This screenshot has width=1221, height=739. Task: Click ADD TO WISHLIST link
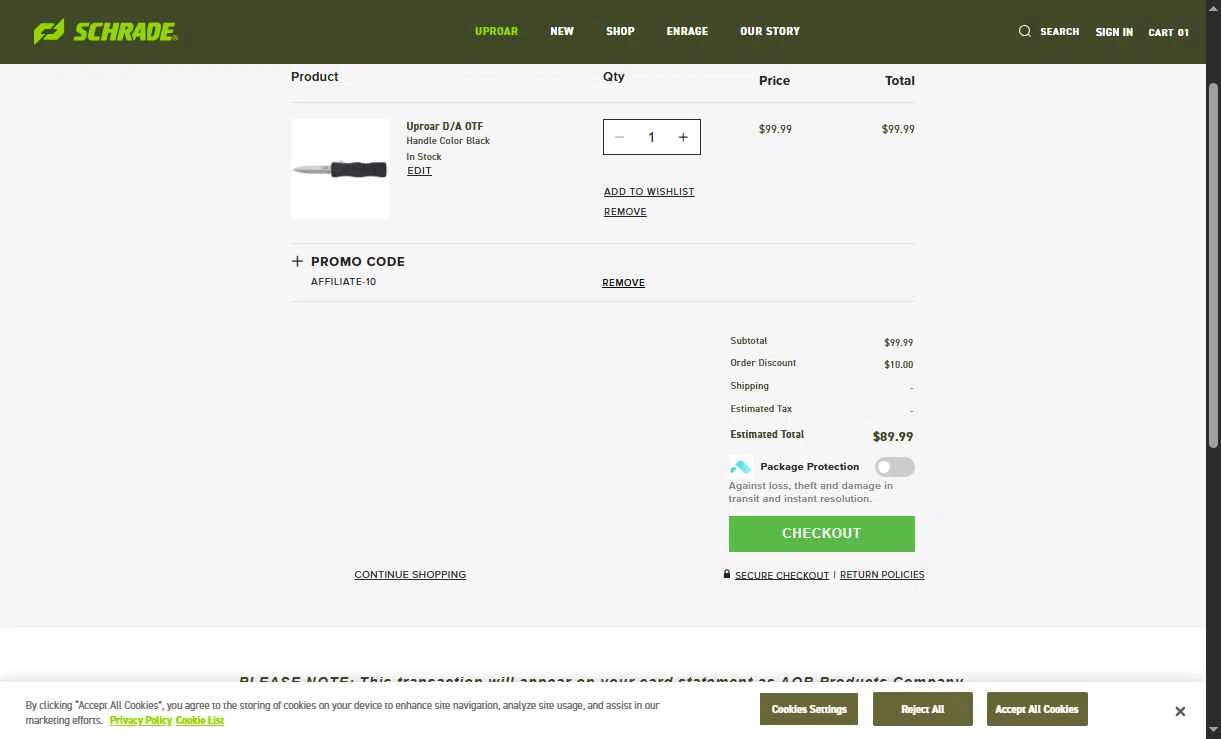tap(649, 192)
